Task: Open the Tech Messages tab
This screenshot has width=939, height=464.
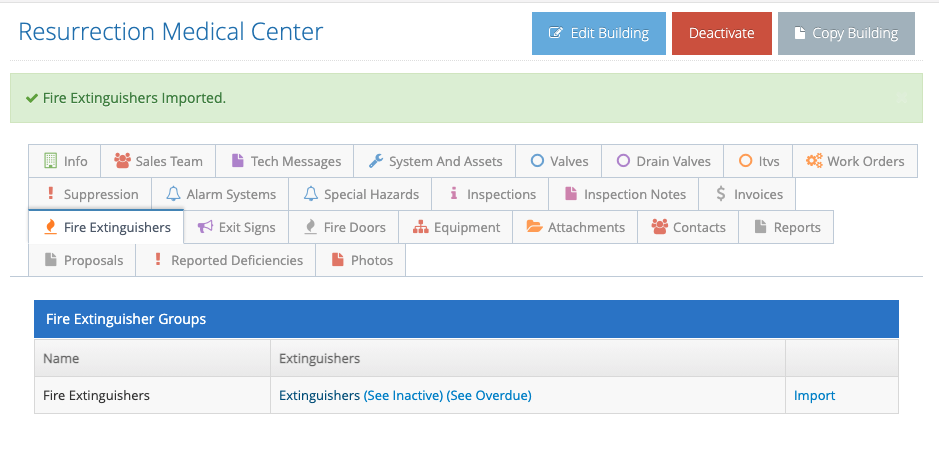Action: (284, 161)
